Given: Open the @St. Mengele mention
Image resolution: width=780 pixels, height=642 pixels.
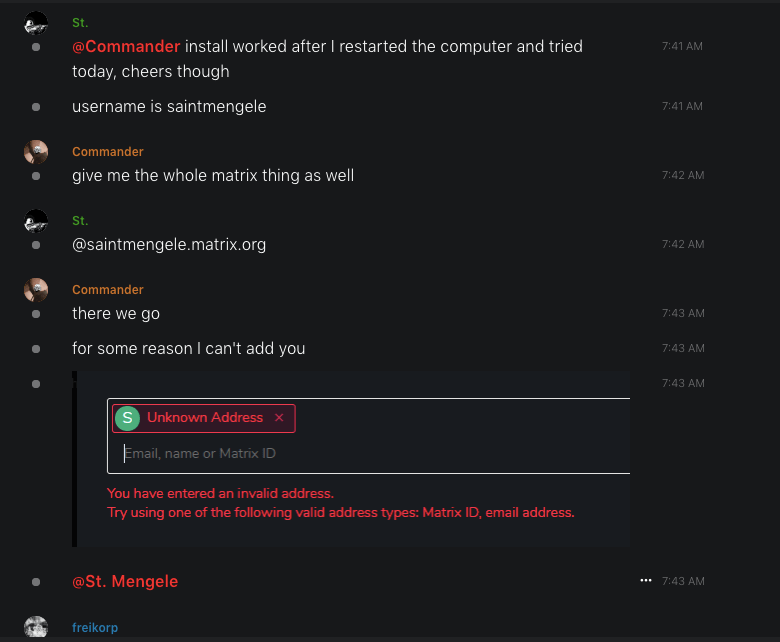Looking at the screenshot, I should click(125, 581).
